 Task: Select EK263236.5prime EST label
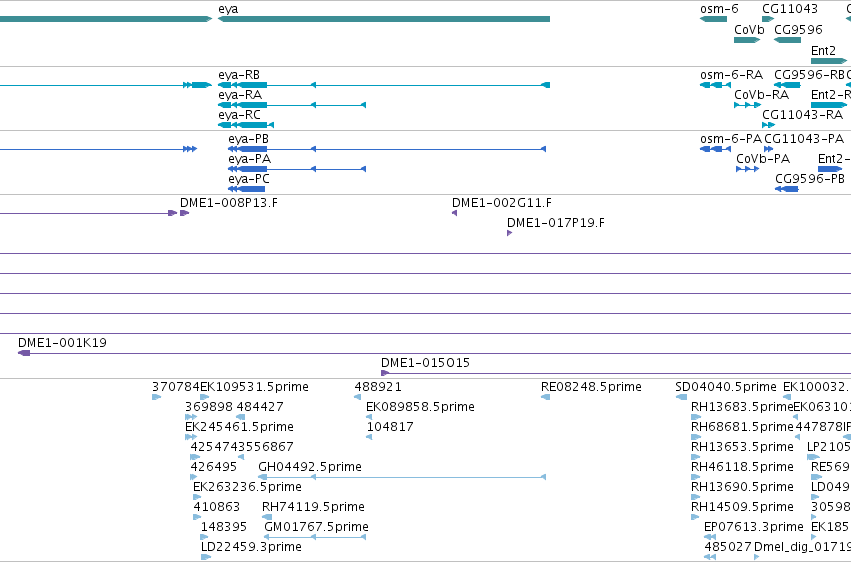(x=247, y=487)
